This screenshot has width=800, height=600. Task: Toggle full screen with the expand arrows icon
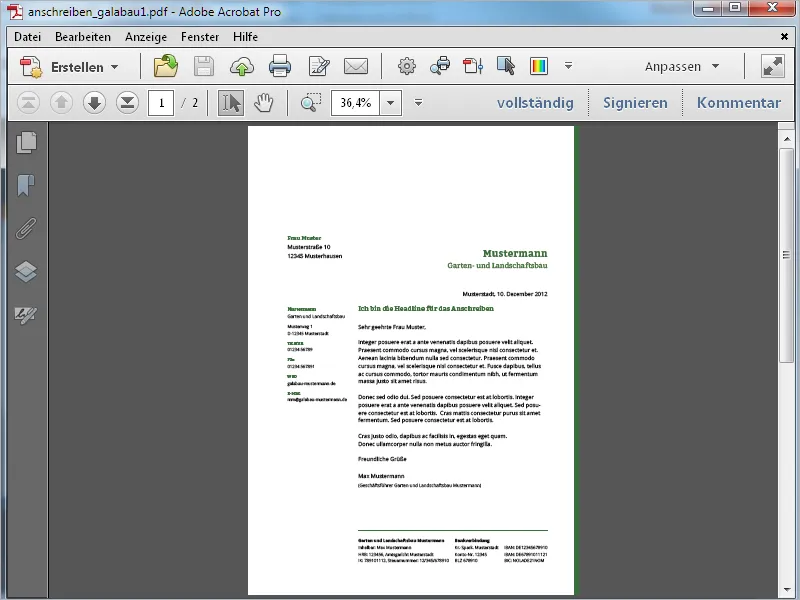click(772, 66)
